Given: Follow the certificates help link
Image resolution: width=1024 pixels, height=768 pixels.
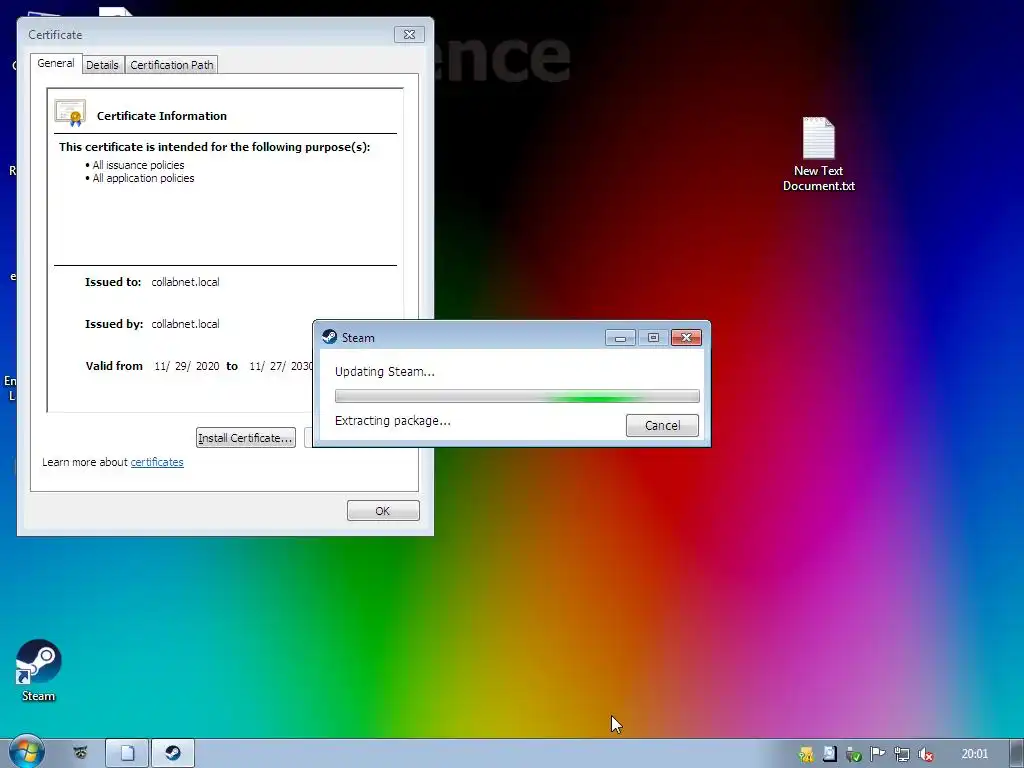Looking at the screenshot, I should (157, 462).
